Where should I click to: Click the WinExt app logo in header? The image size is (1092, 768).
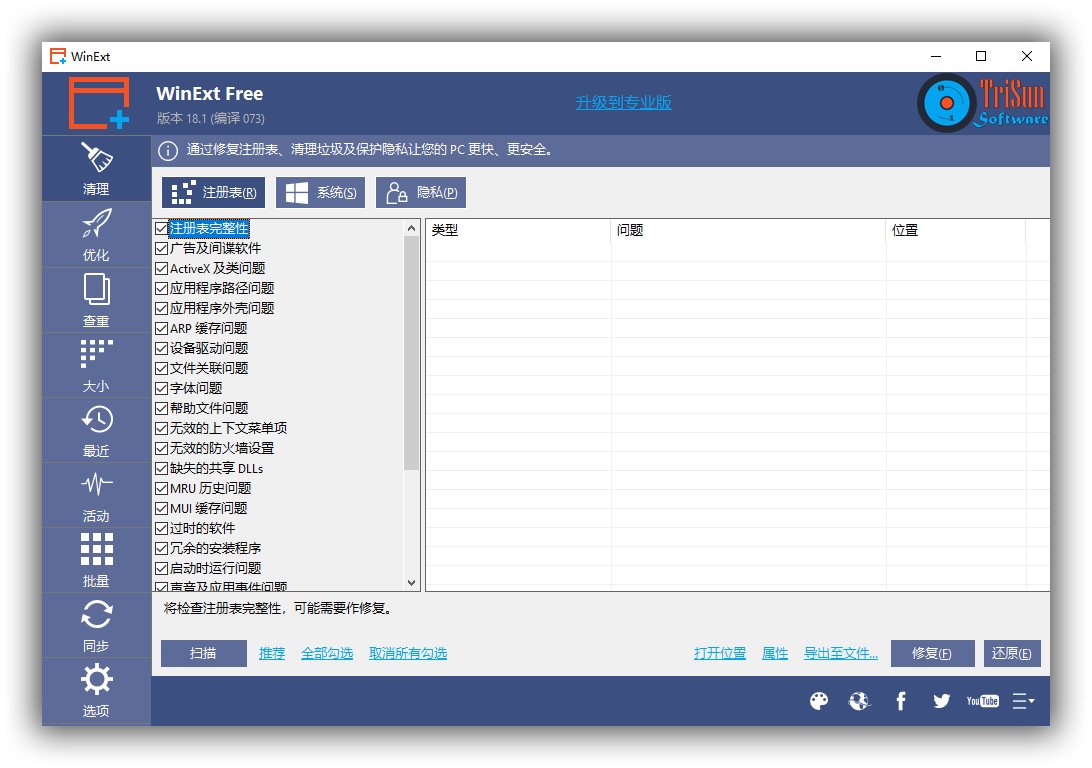[x=99, y=103]
